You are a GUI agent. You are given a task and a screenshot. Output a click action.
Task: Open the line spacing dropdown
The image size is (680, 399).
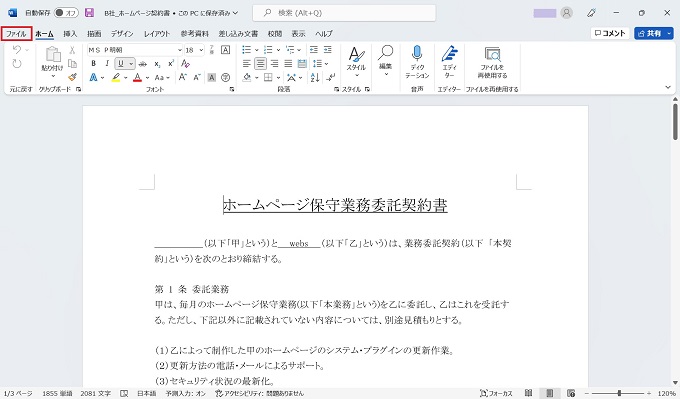(x=320, y=64)
